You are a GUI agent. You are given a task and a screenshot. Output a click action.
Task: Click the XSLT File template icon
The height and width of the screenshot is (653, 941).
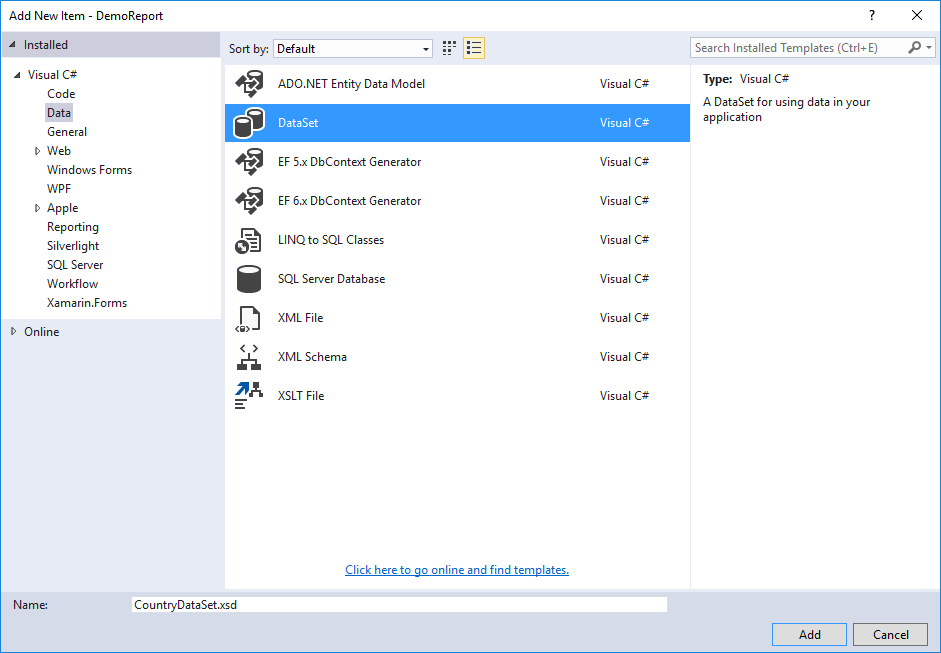249,395
